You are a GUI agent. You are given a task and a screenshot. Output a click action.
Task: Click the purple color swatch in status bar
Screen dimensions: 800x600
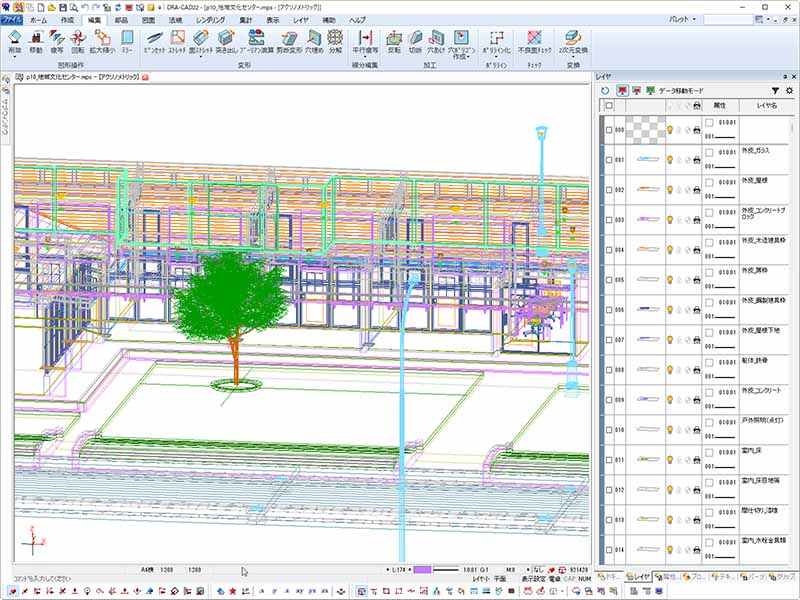coord(422,569)
